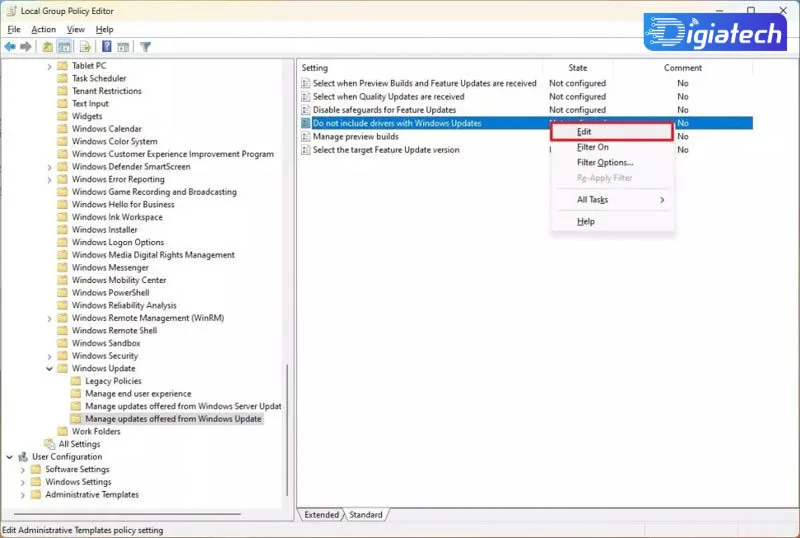Screen dimensions: 800x538
Task: Expand Administrative Templates under User Configuration
Action: click(x=22, y=495)
